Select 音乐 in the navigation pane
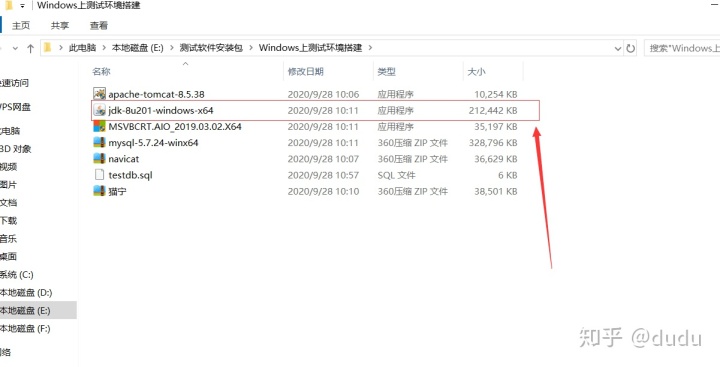The width and height of the screenshot is (720, 367). point(8,238)
